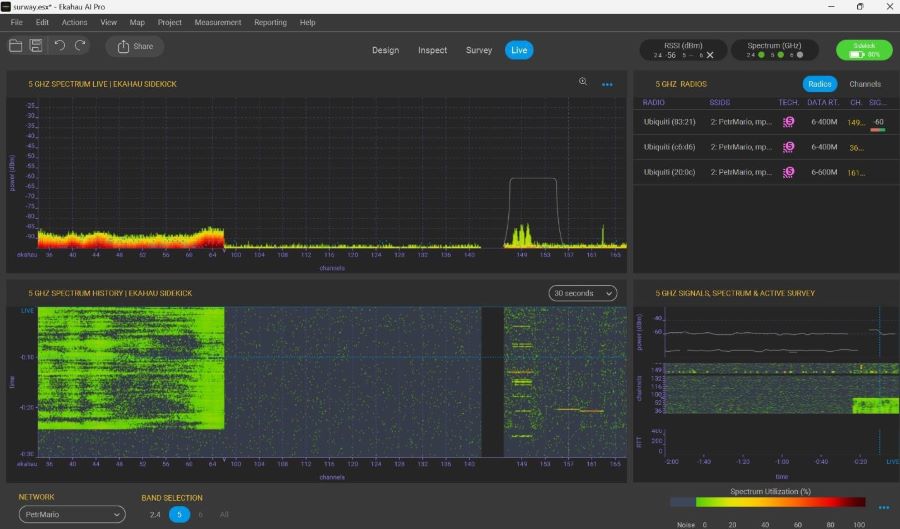Screen dimensions: 900x529
Task: Open the Map menu
Action: point(137,22)
